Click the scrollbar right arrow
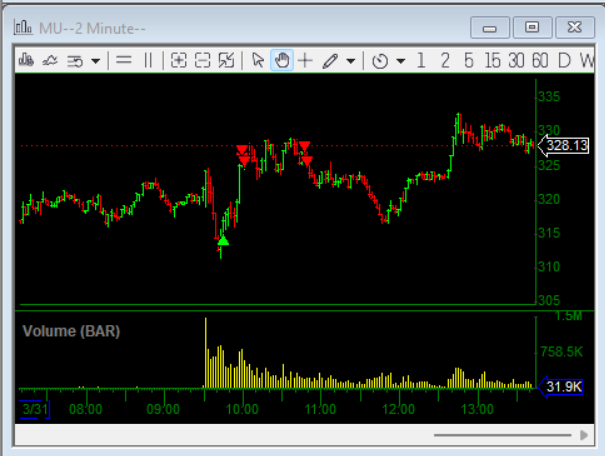Viewport: 605px width, 456px height. point(584,435)
